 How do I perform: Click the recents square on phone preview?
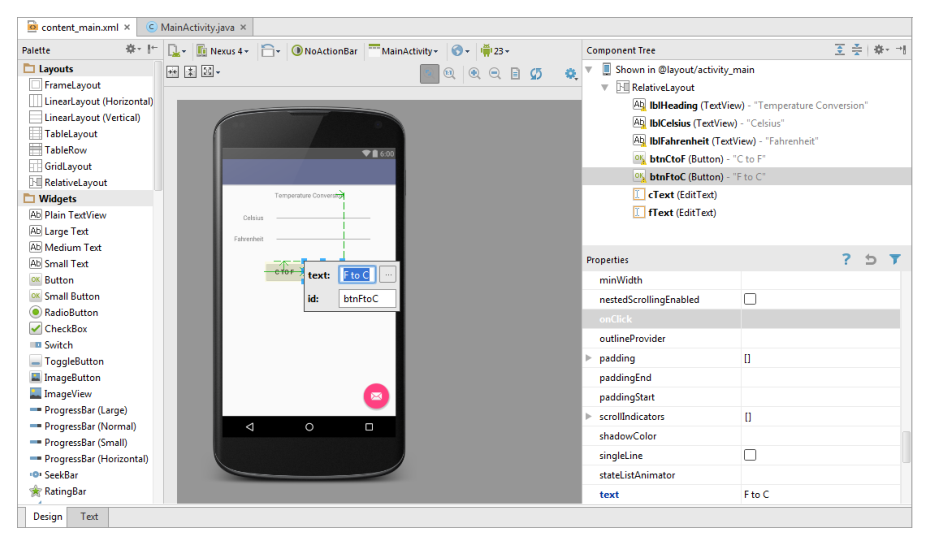point(369,427)
